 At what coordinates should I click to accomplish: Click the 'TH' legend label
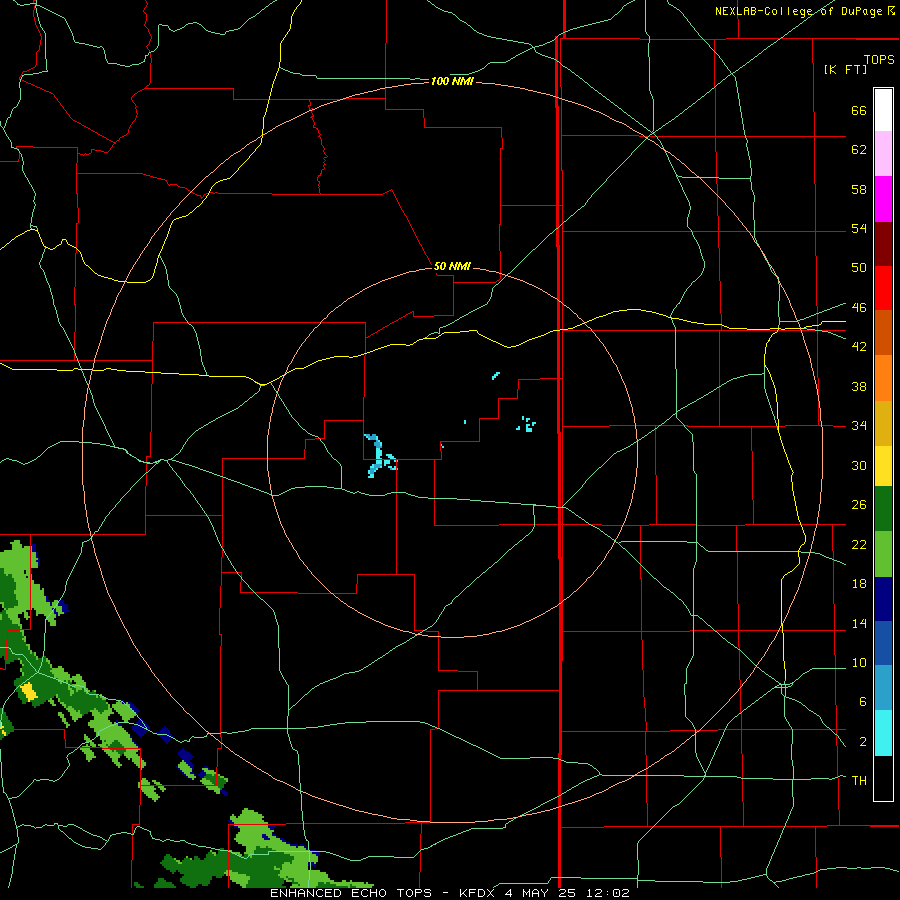click(859, 781)
